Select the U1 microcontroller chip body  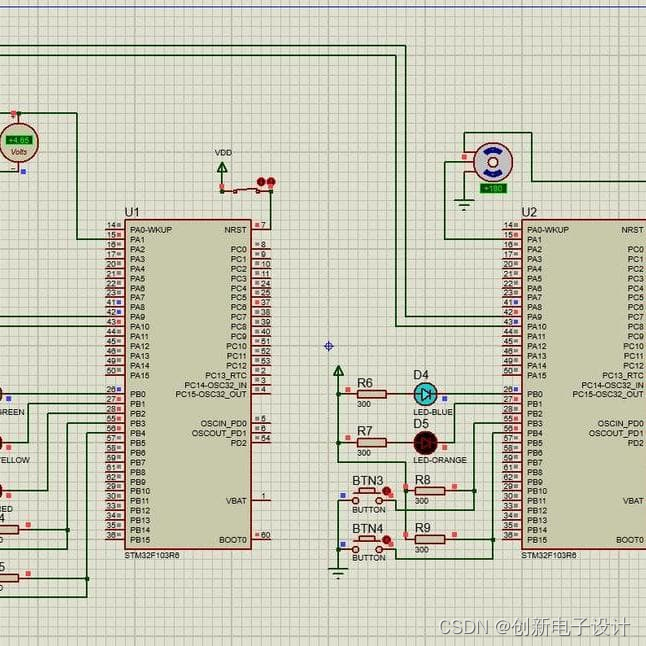(188, 384)
